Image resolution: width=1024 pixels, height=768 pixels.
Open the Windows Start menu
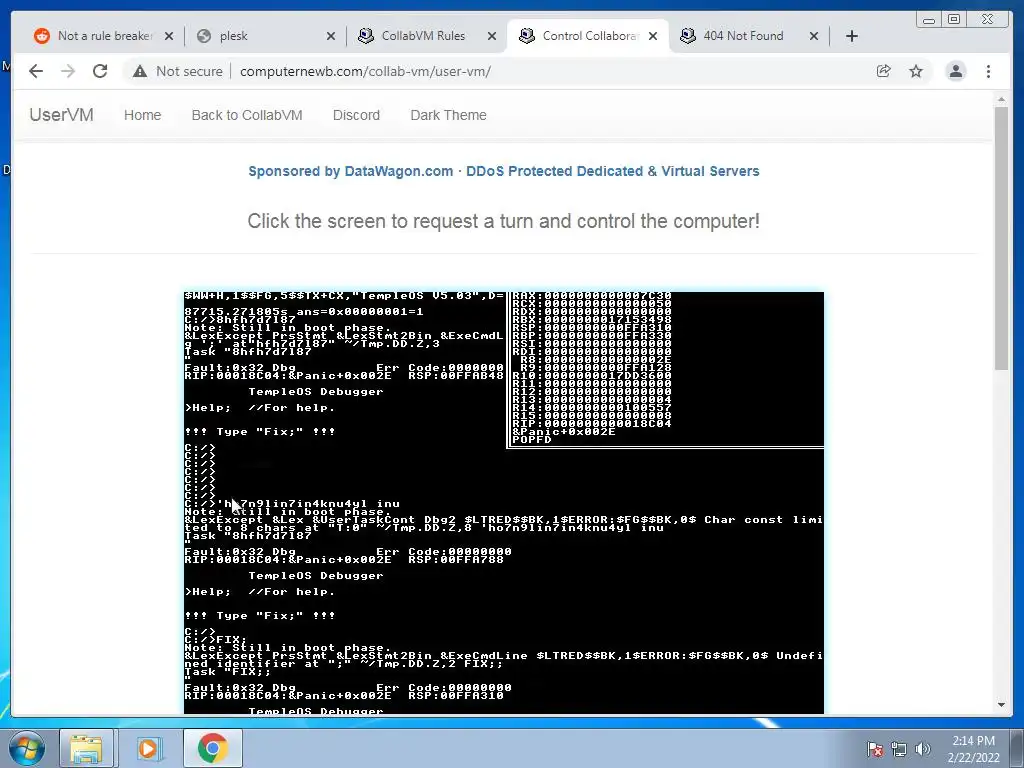tap(26, 748)
